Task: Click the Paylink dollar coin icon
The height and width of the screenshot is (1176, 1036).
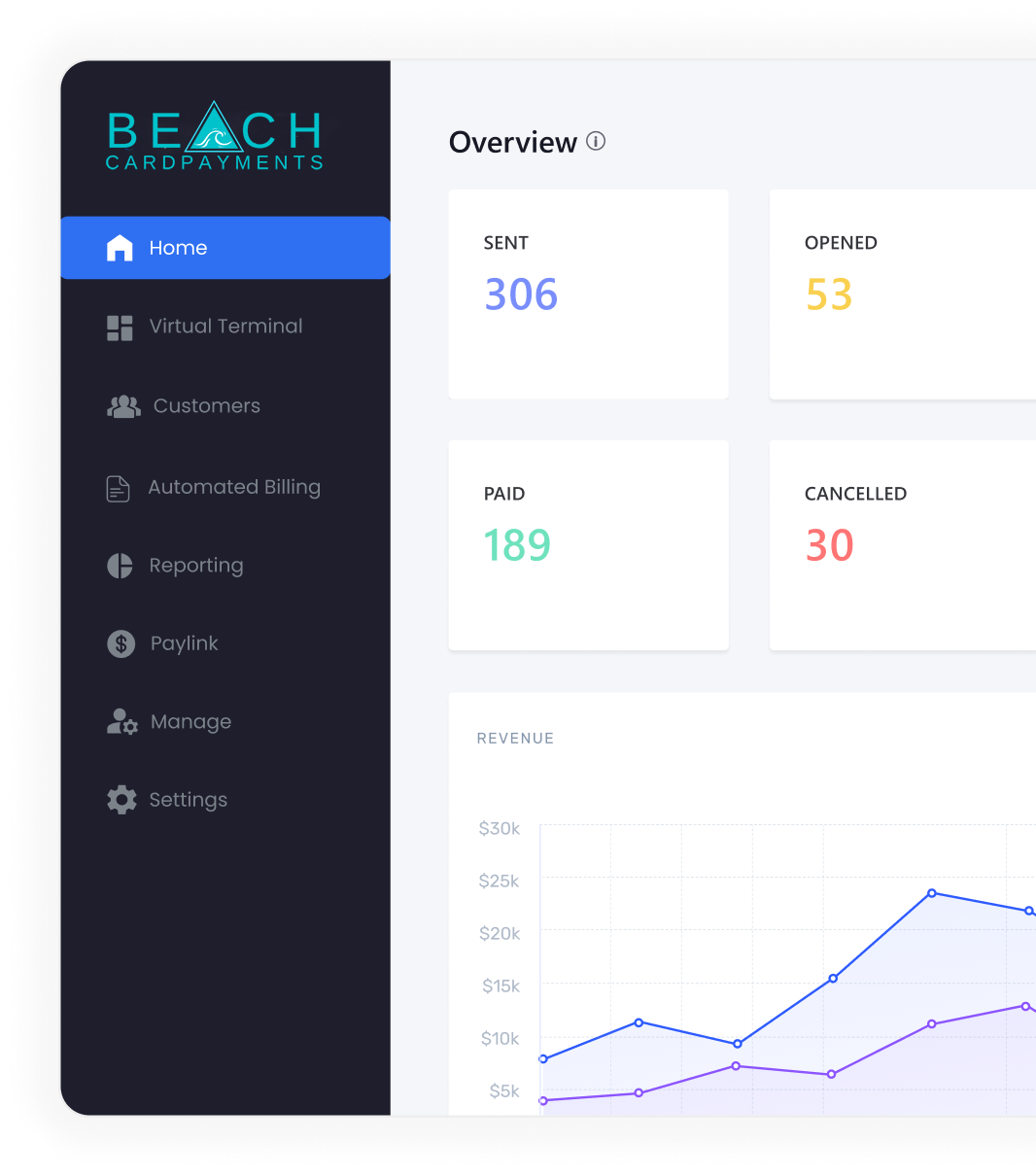Action: tap(121, 643)
